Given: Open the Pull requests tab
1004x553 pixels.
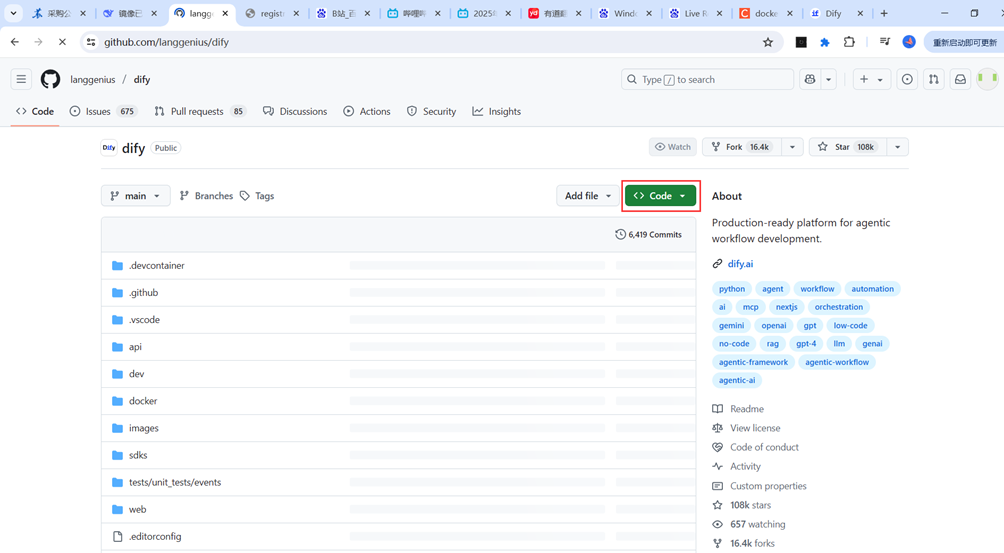Looking at the screenshot, I should pyautogui.click(x=200, y=111).
